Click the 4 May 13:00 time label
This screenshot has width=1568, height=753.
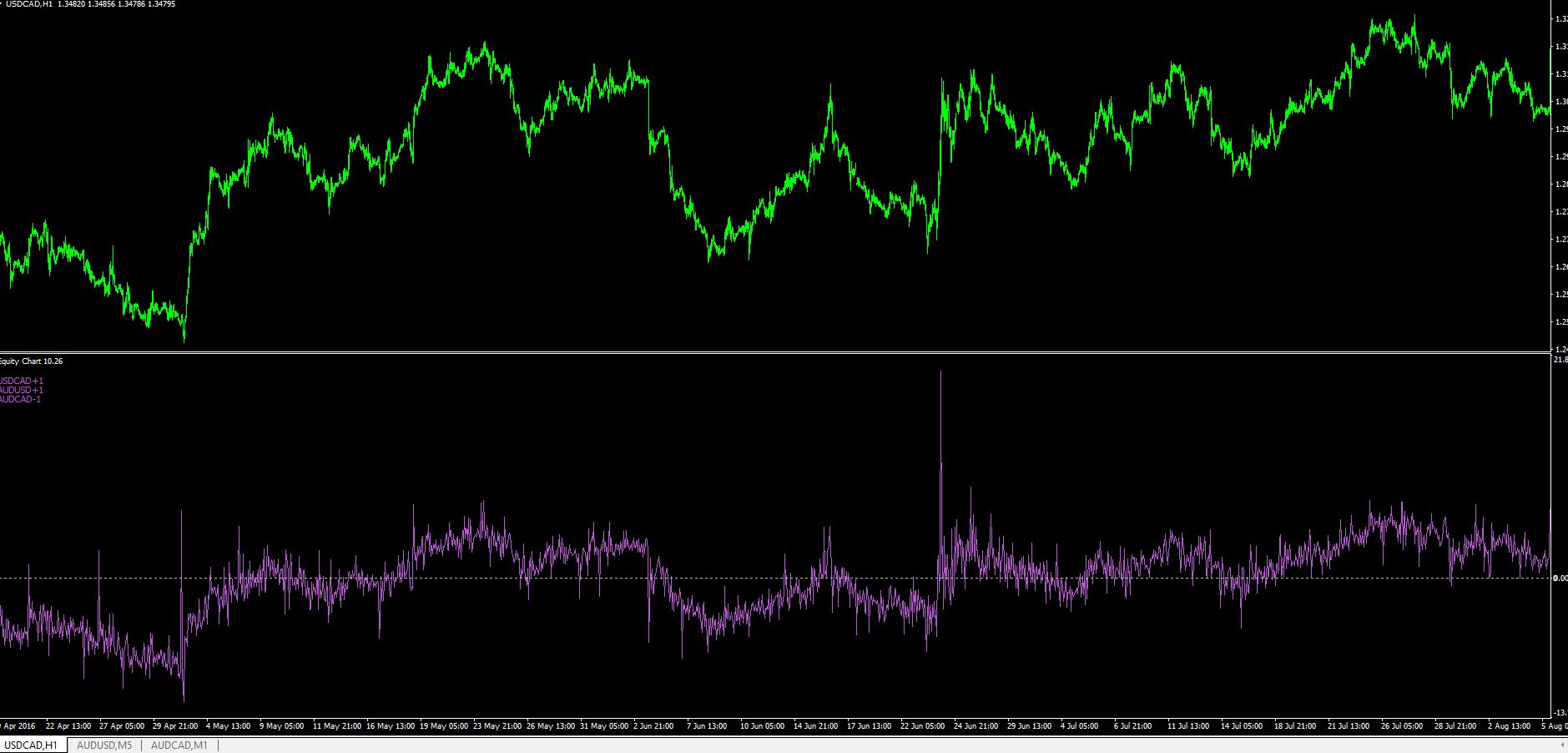click(229, 725)
